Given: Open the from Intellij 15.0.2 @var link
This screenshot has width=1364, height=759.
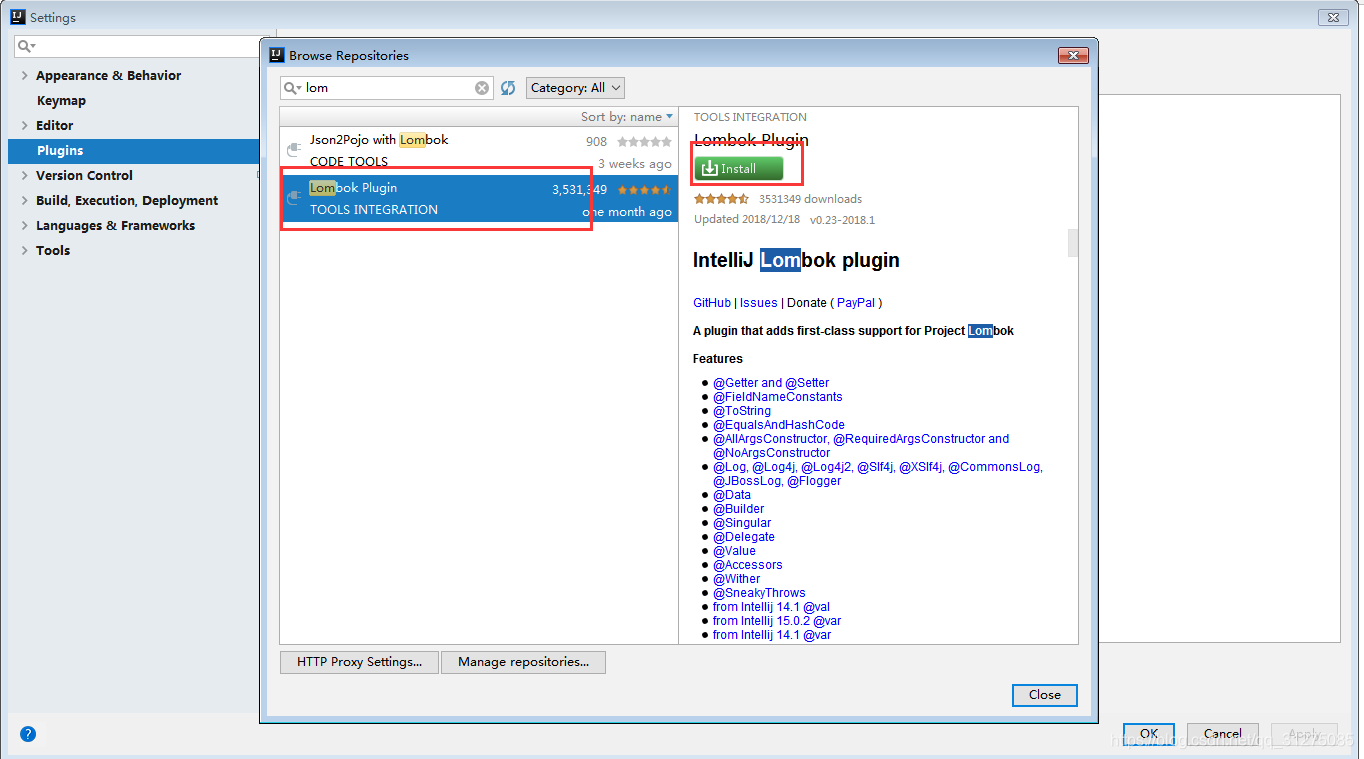Looking at the screenshot, I should (x=777, y=621).
